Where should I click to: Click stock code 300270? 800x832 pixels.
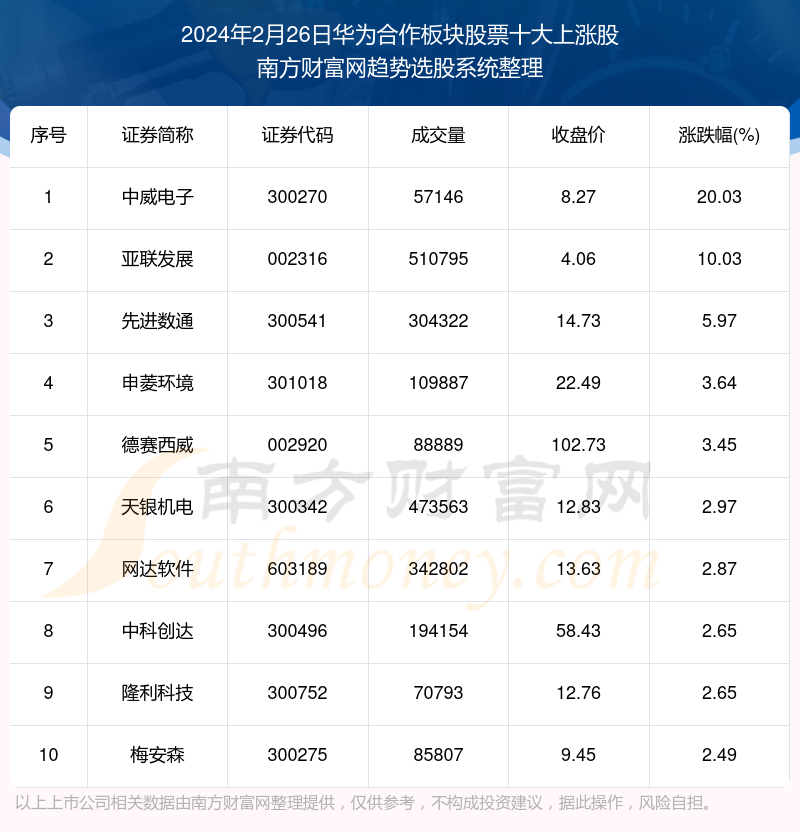pyautogui.click(x=298, y=197)
